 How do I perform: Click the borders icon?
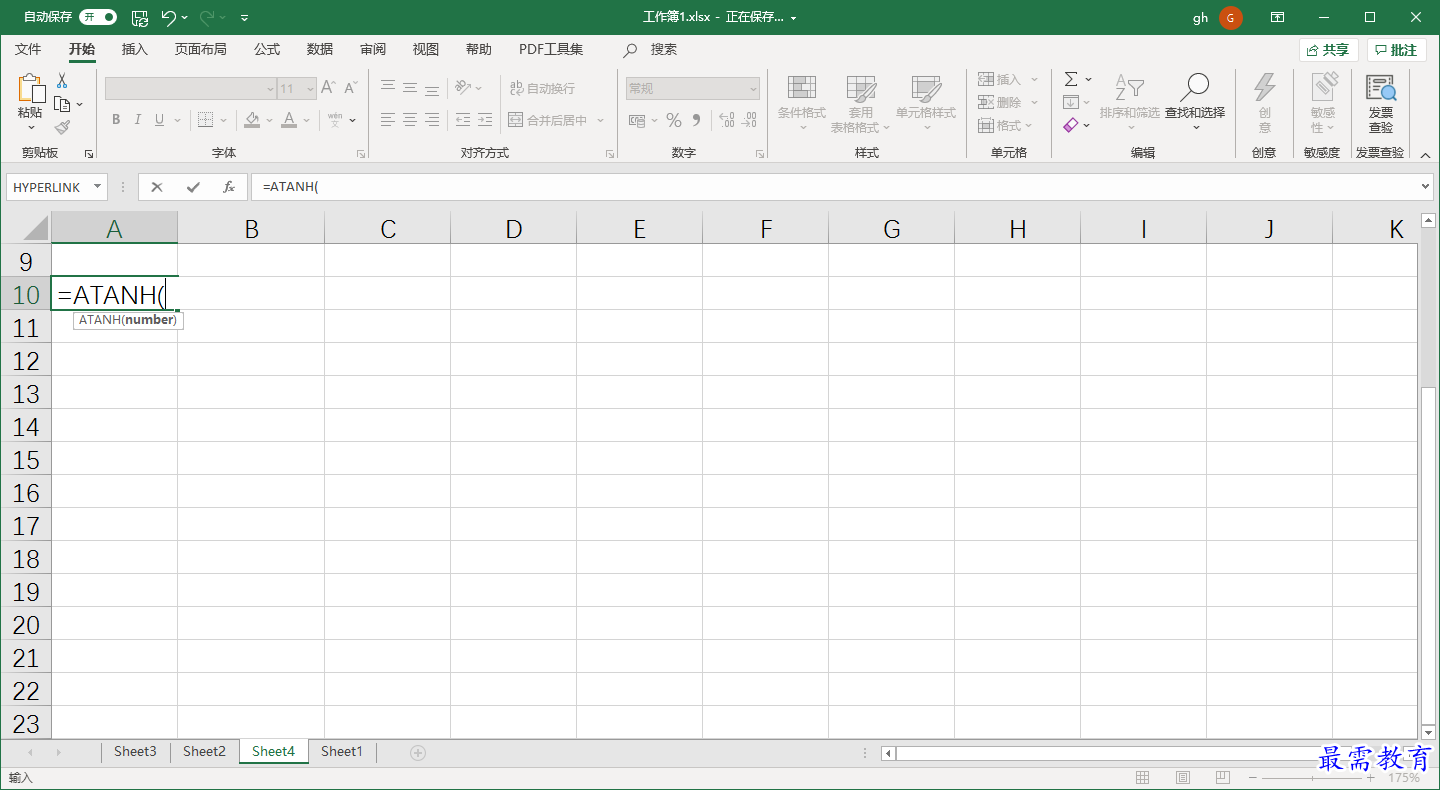205,120
